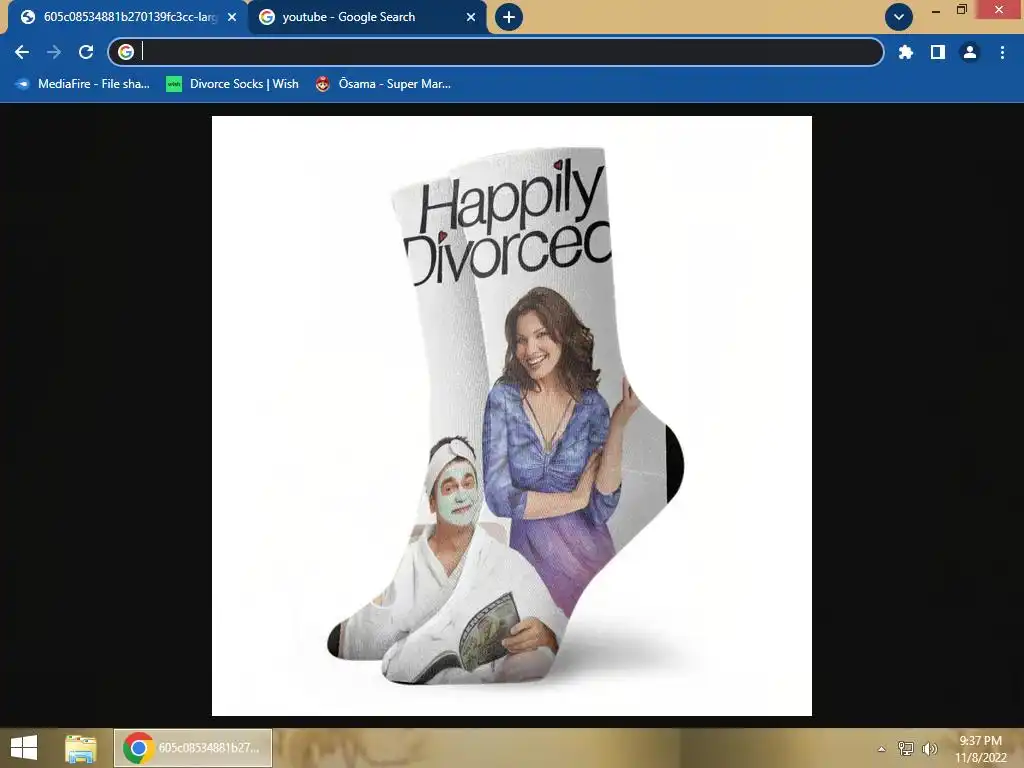Open the Chrome profile avatar

click(970, 52)
